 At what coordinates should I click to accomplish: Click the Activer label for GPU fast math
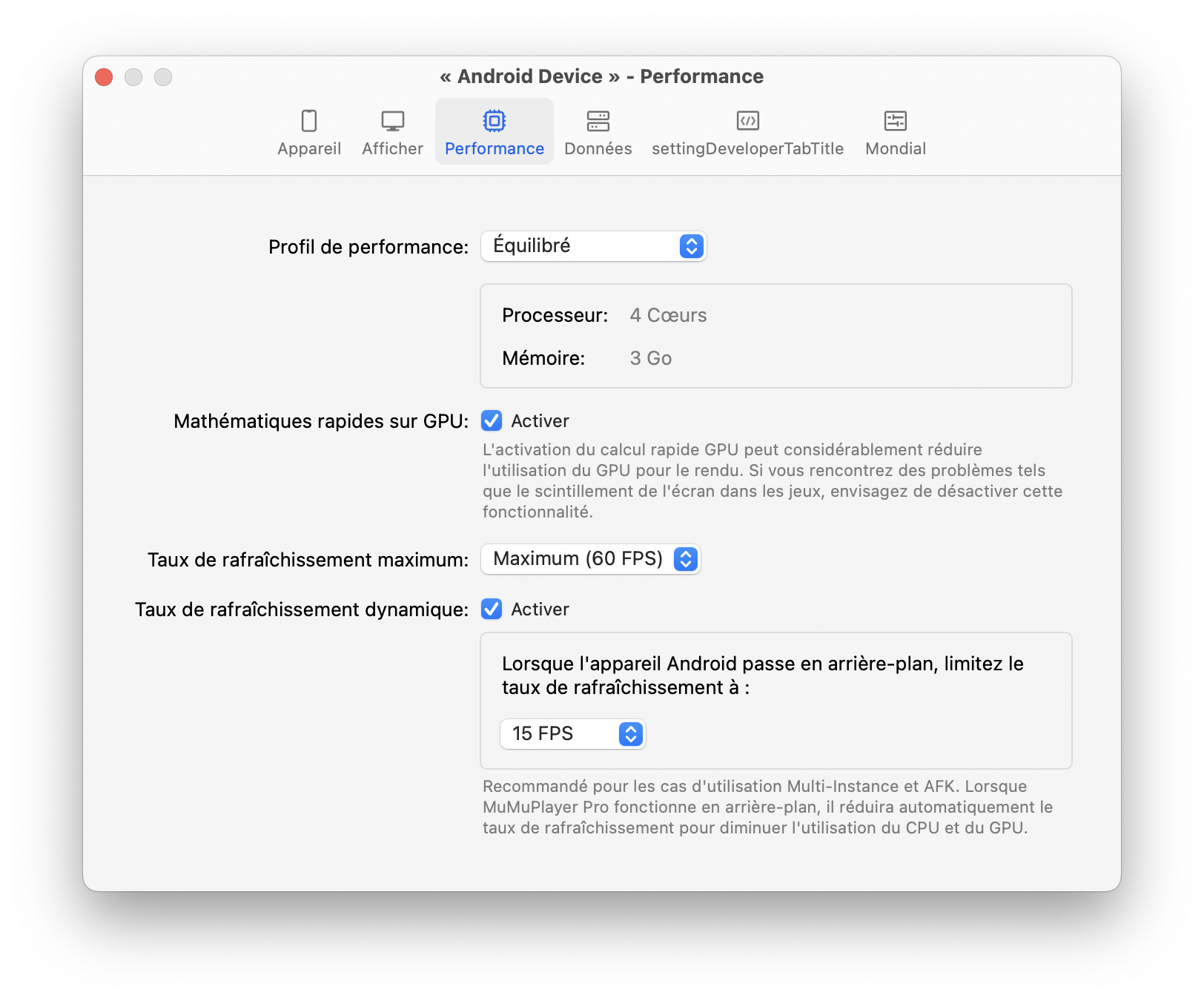(x=540, y=421)
